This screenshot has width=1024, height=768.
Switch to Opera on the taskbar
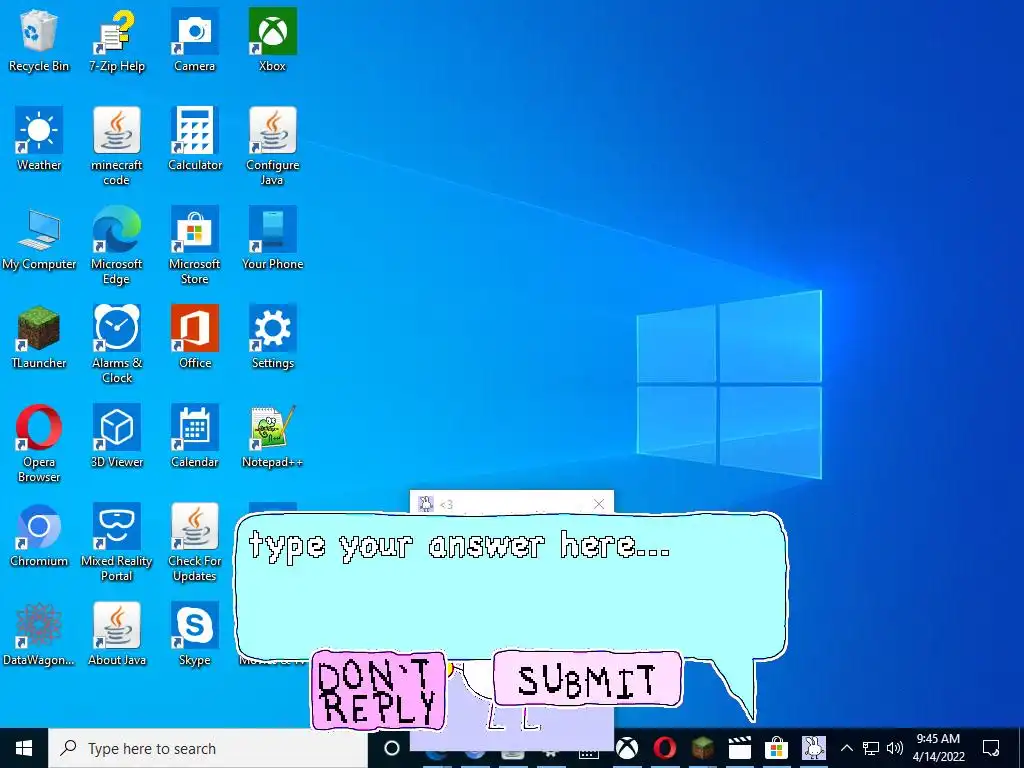click(x=665, y=748)
